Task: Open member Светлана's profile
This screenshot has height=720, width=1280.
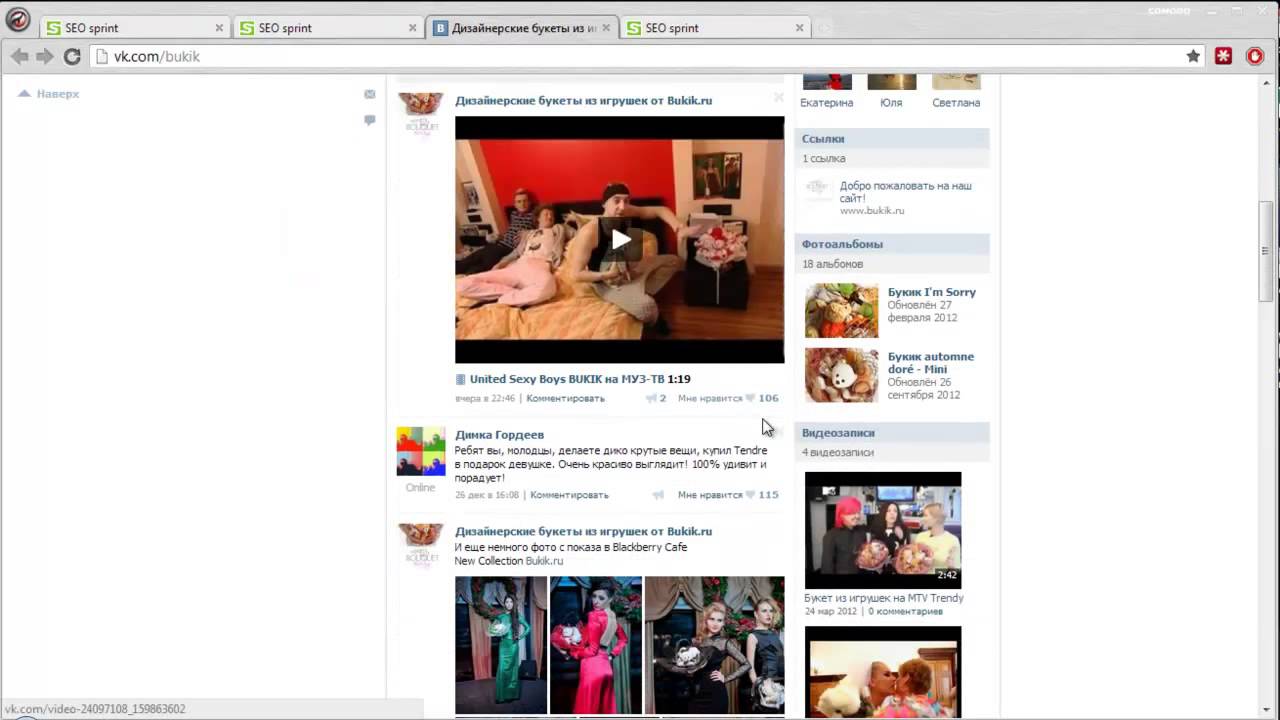Action: tap(956, 103)
